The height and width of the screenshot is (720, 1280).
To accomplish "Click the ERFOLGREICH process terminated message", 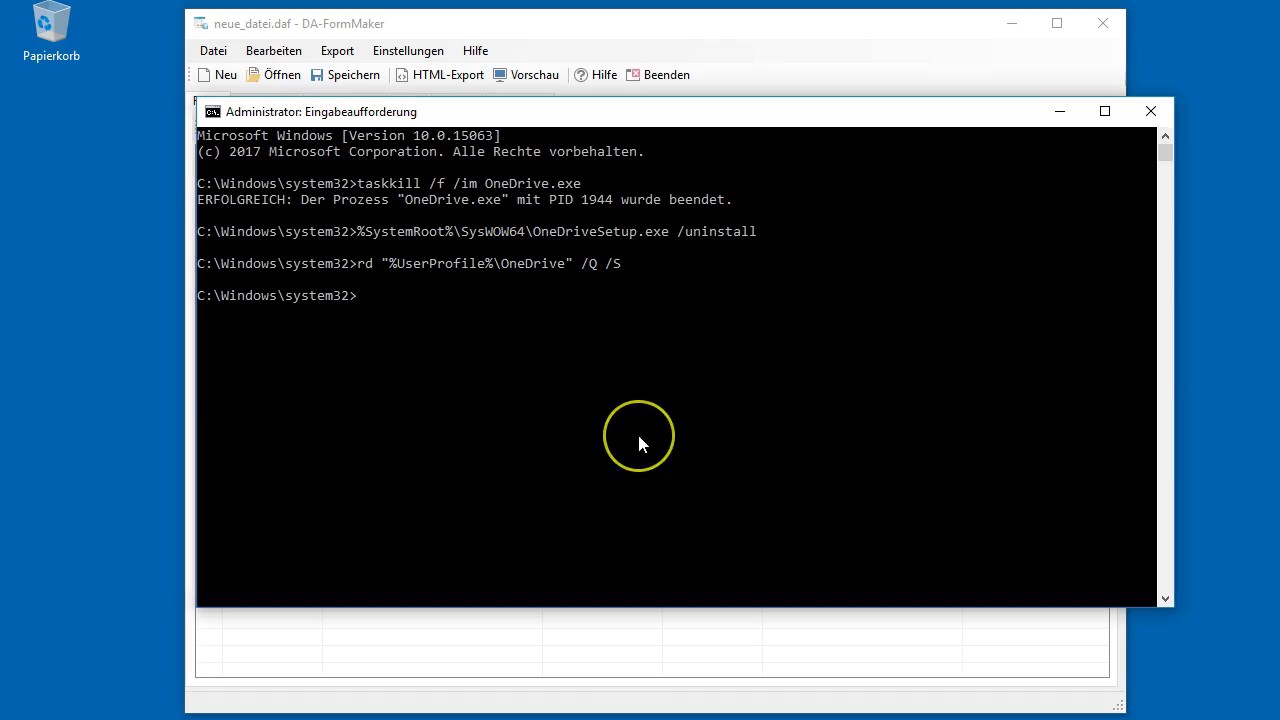I will coord(465,200).
